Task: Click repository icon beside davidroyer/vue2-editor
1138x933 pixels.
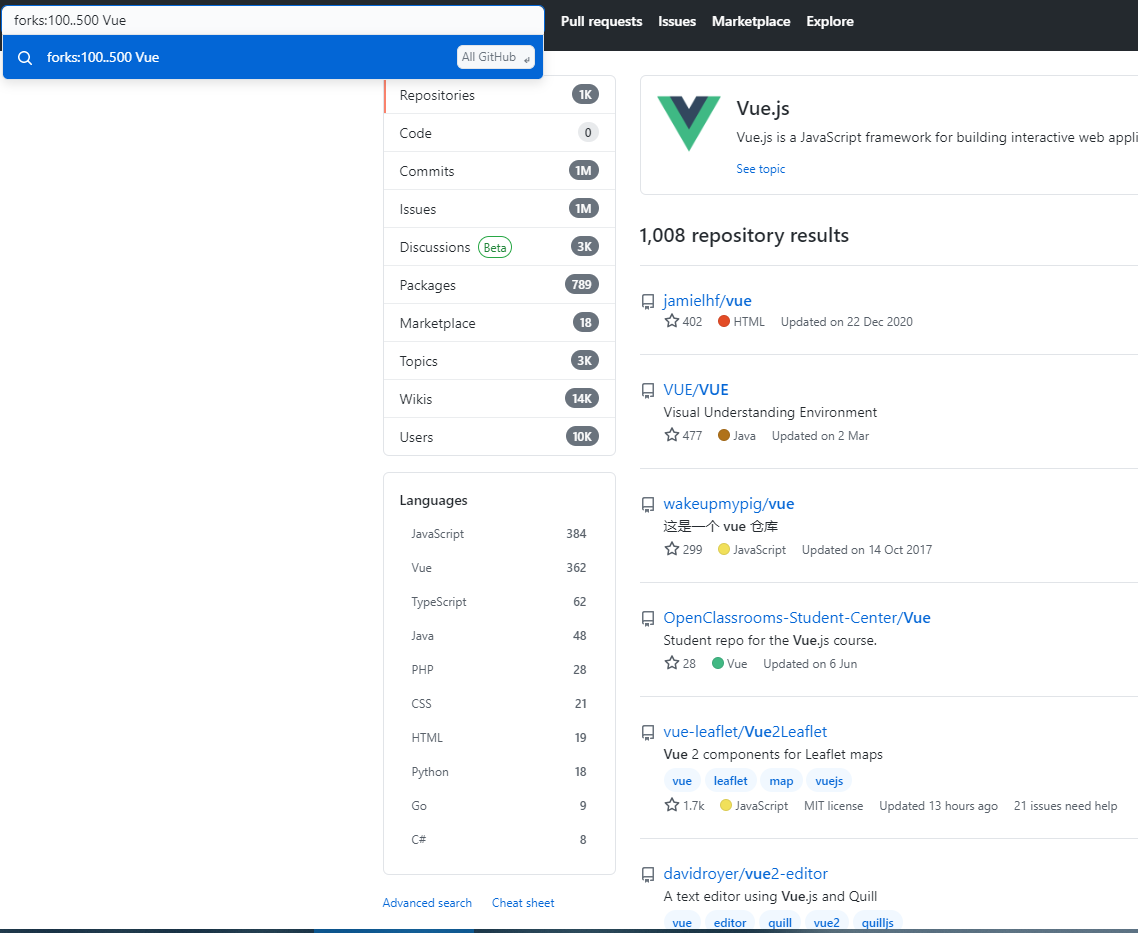Action: 648,875
